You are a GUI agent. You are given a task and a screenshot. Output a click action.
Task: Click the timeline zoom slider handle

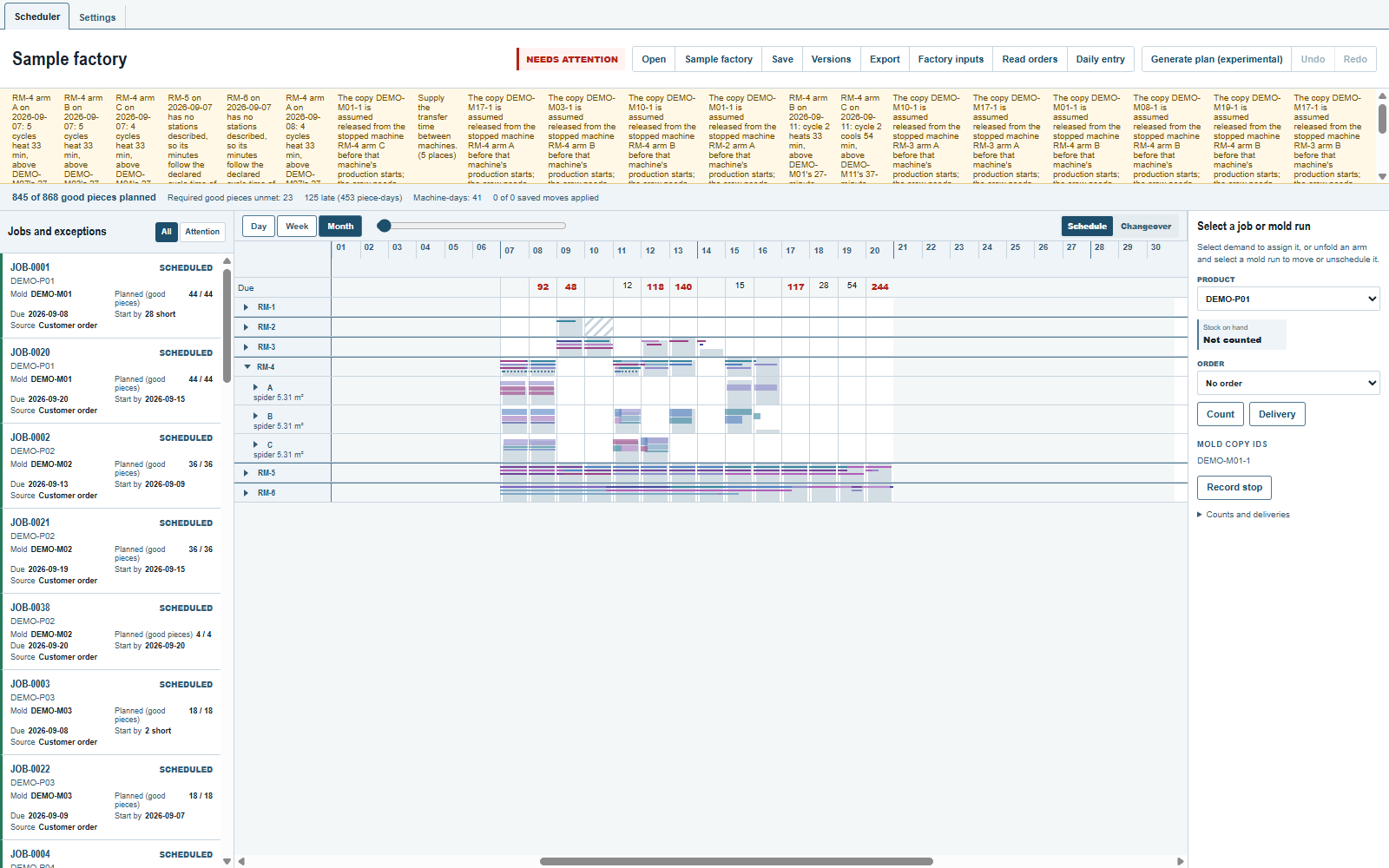[384, 226]
